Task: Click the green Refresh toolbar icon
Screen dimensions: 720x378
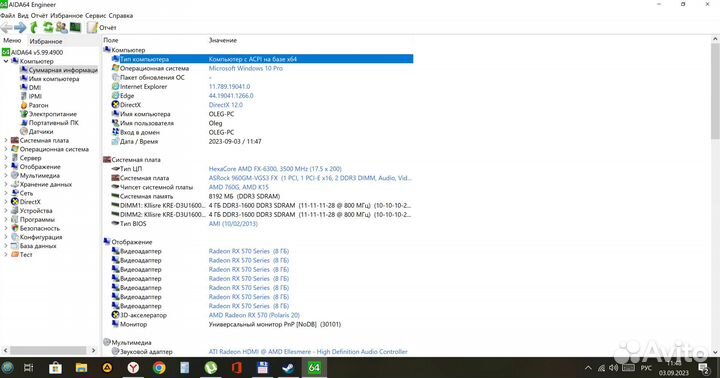Action: tap(48, 28)
